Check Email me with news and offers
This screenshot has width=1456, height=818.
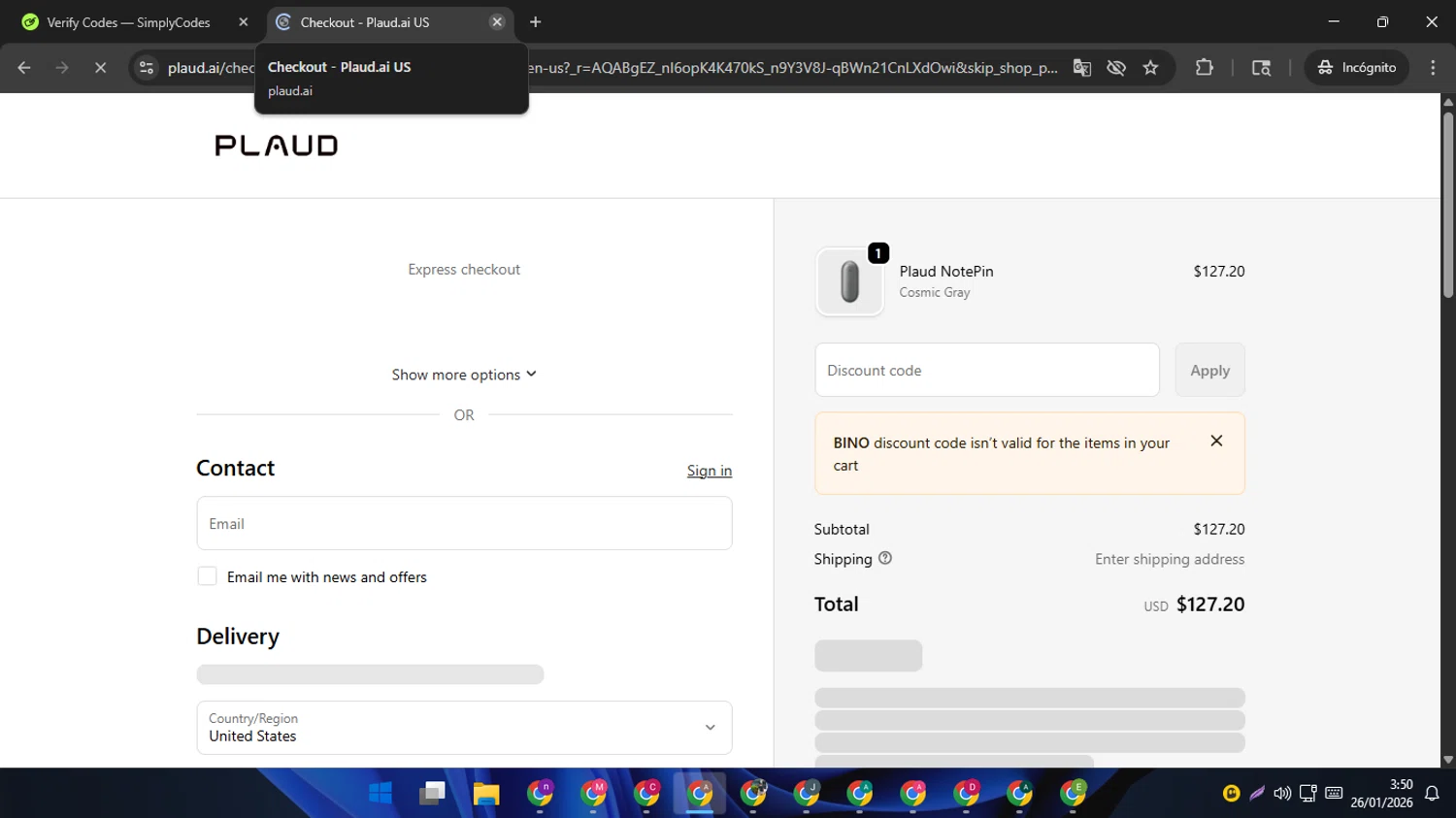207,576
